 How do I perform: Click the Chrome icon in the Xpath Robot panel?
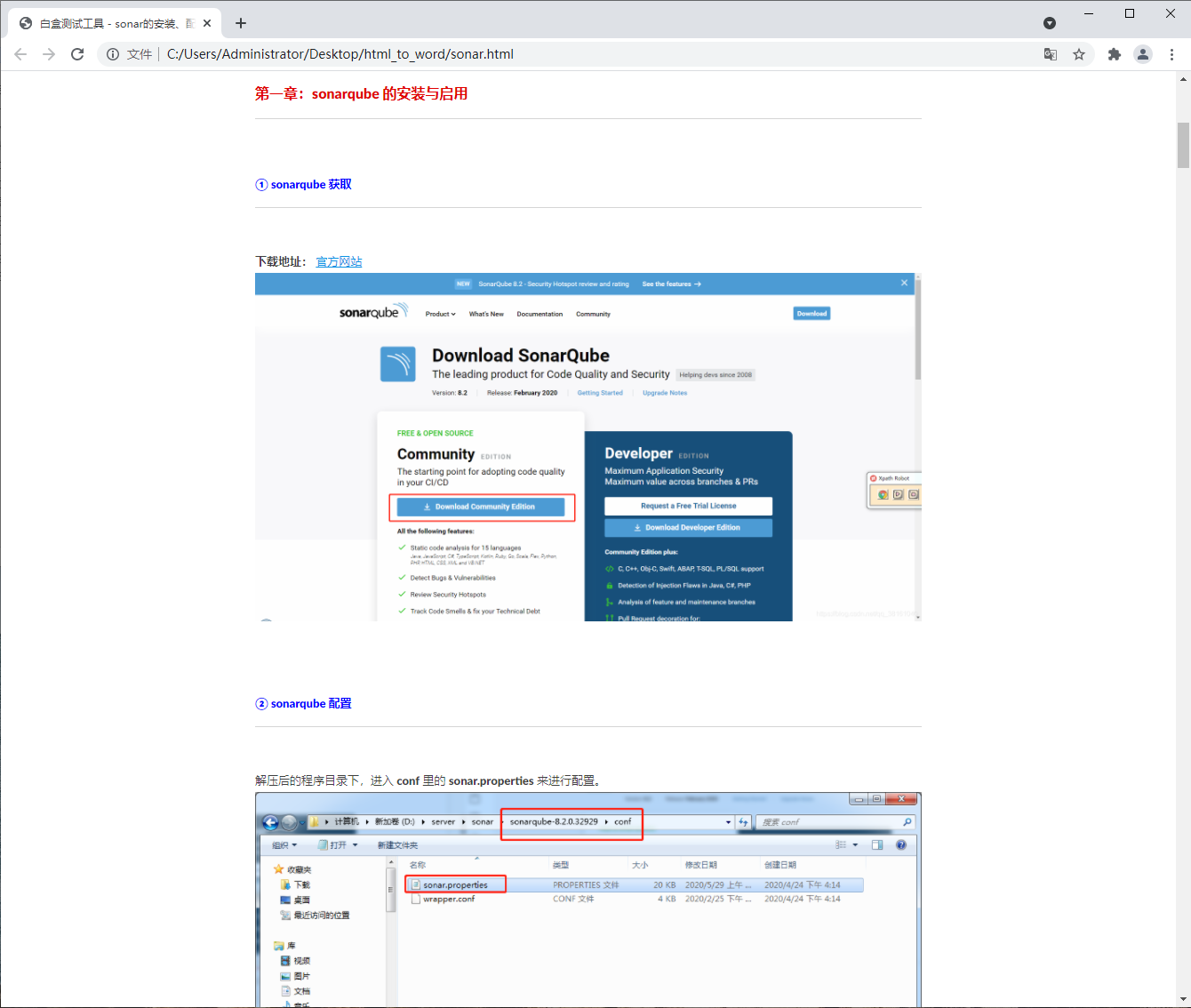[x=883, y=494]
